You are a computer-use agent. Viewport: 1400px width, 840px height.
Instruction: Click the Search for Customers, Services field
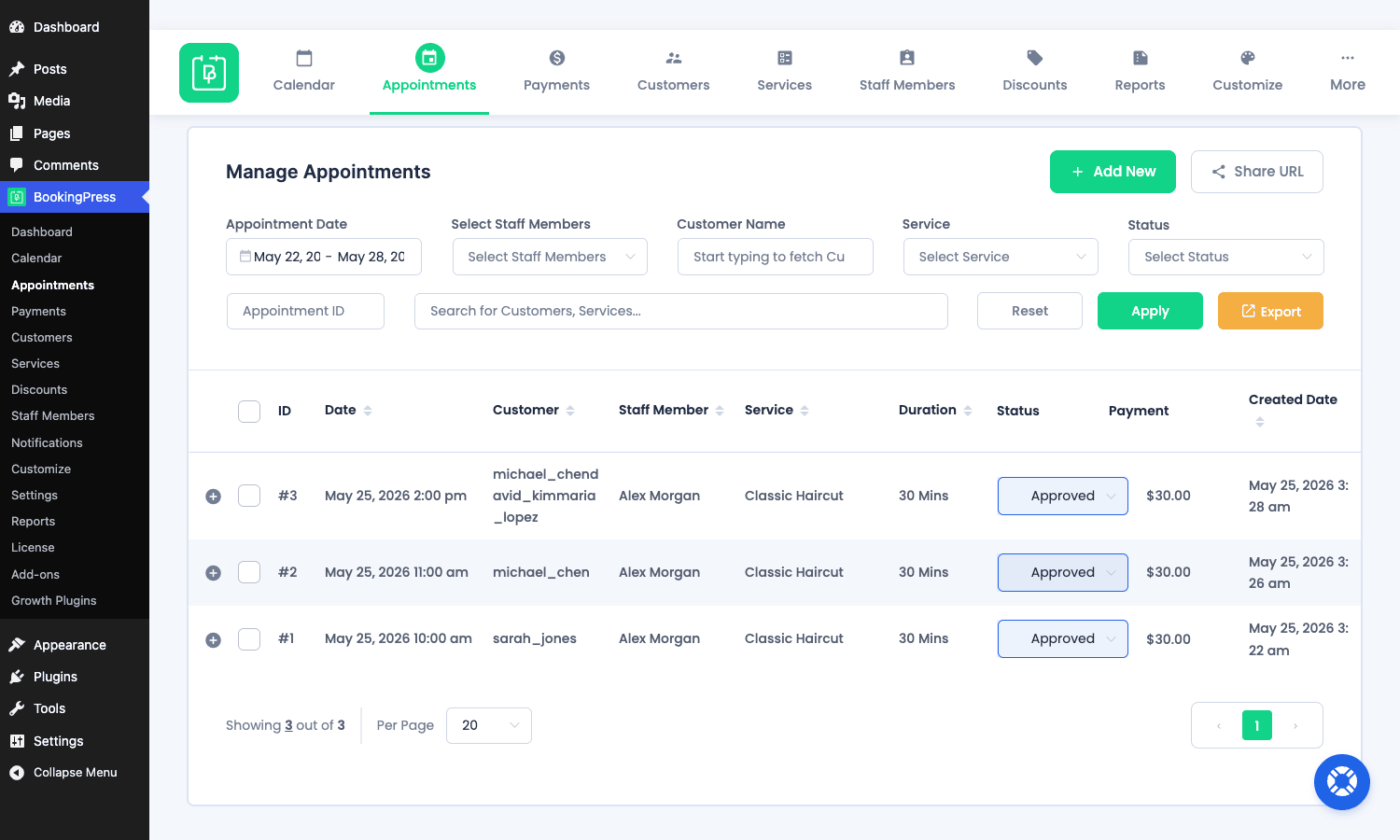tap(681, 311)
